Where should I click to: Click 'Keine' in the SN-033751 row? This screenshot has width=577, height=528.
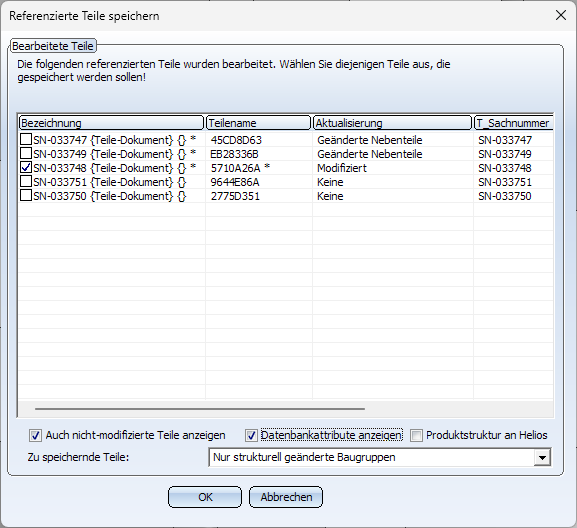click(330, 182)
